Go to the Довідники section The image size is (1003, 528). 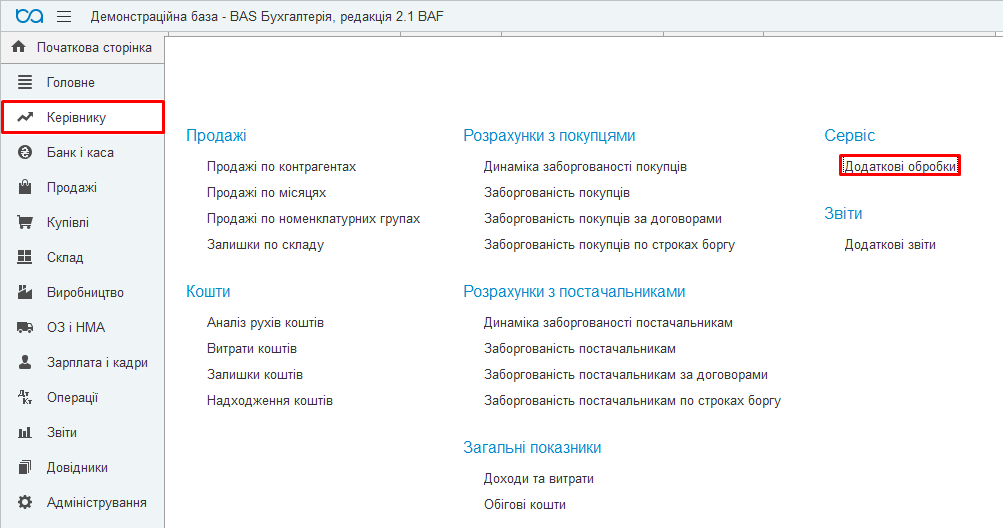click(77, 468)
